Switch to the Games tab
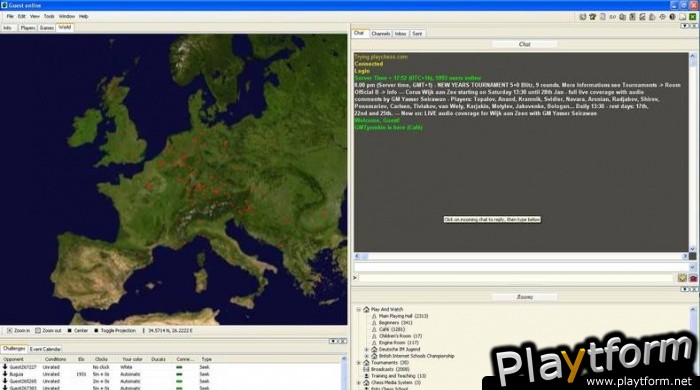Viewport: 700px width, 390px height. click(46, 28)
